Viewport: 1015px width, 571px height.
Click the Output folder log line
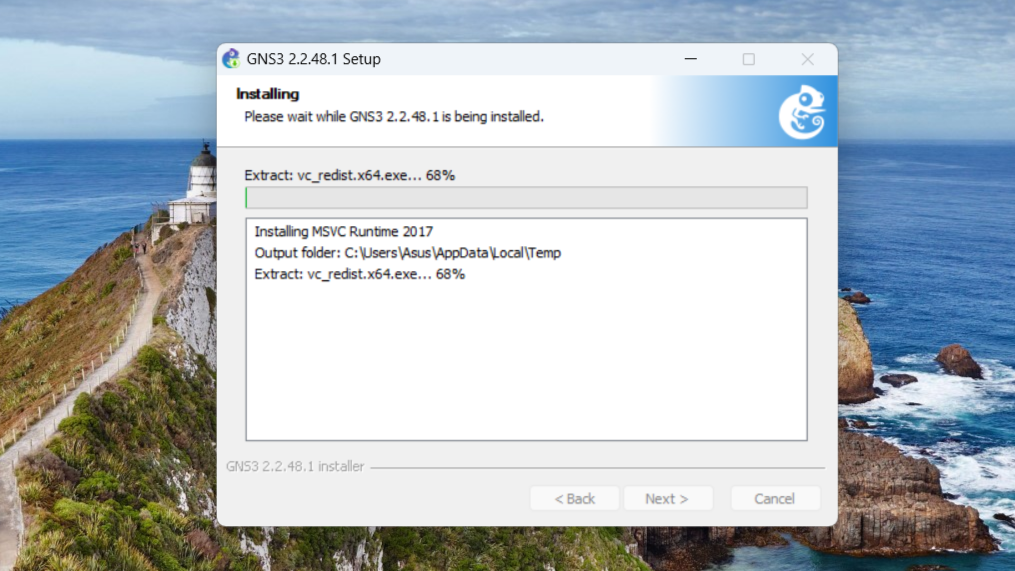[x=407, y=253]
